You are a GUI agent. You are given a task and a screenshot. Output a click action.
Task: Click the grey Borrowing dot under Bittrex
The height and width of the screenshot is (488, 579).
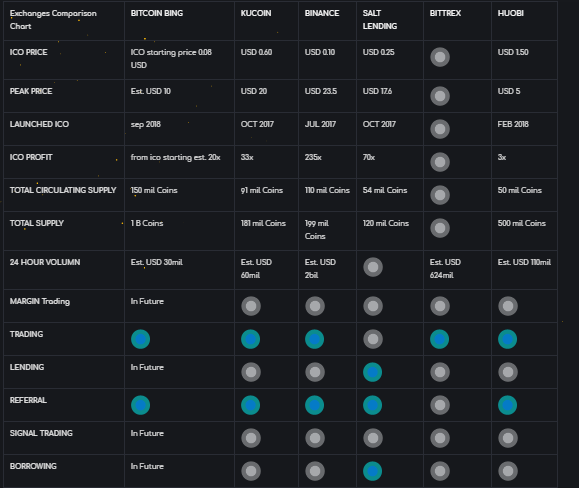(440, 471)
